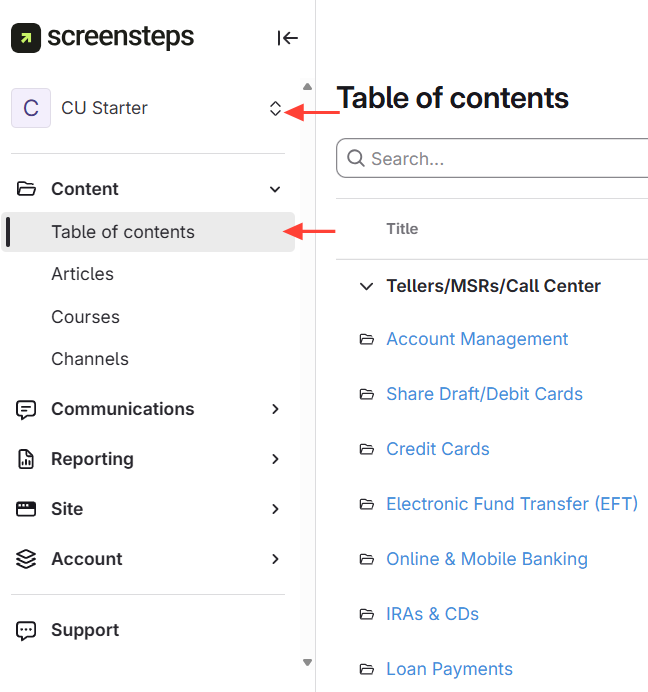Click the Site window icon

click(27, 509)
